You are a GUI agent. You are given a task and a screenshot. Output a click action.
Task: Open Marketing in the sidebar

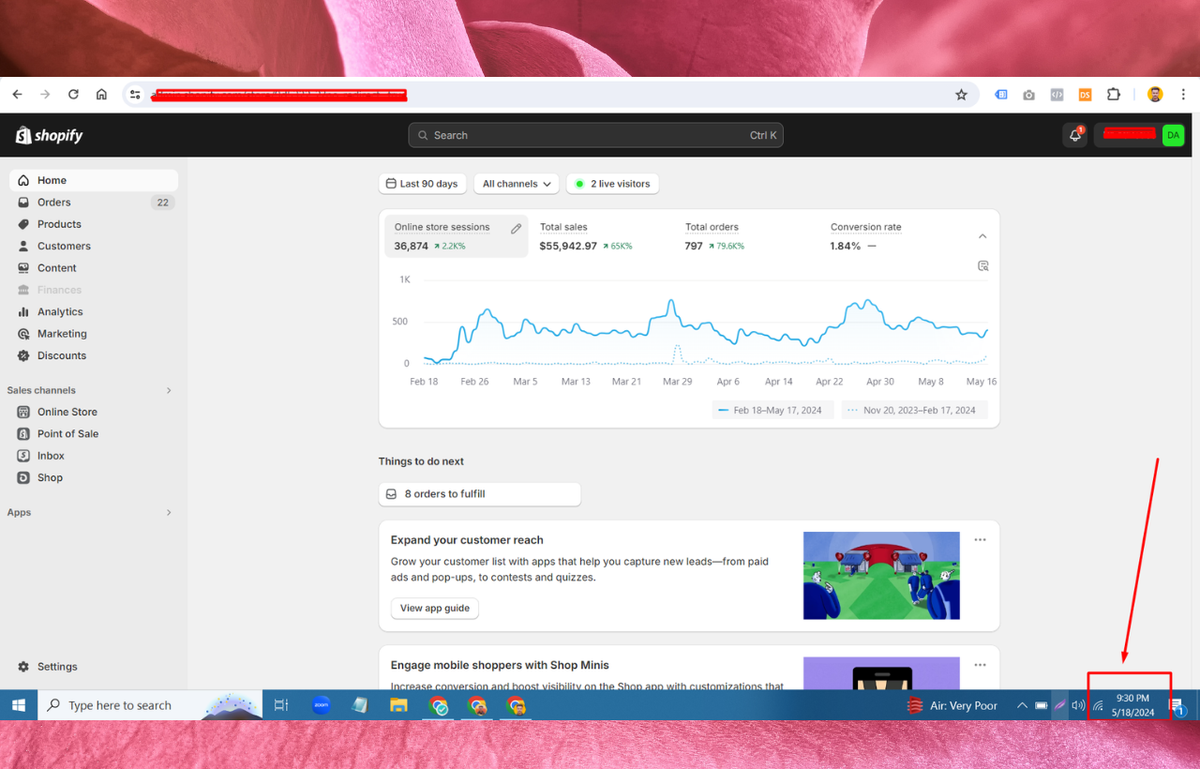pos(94,334)
